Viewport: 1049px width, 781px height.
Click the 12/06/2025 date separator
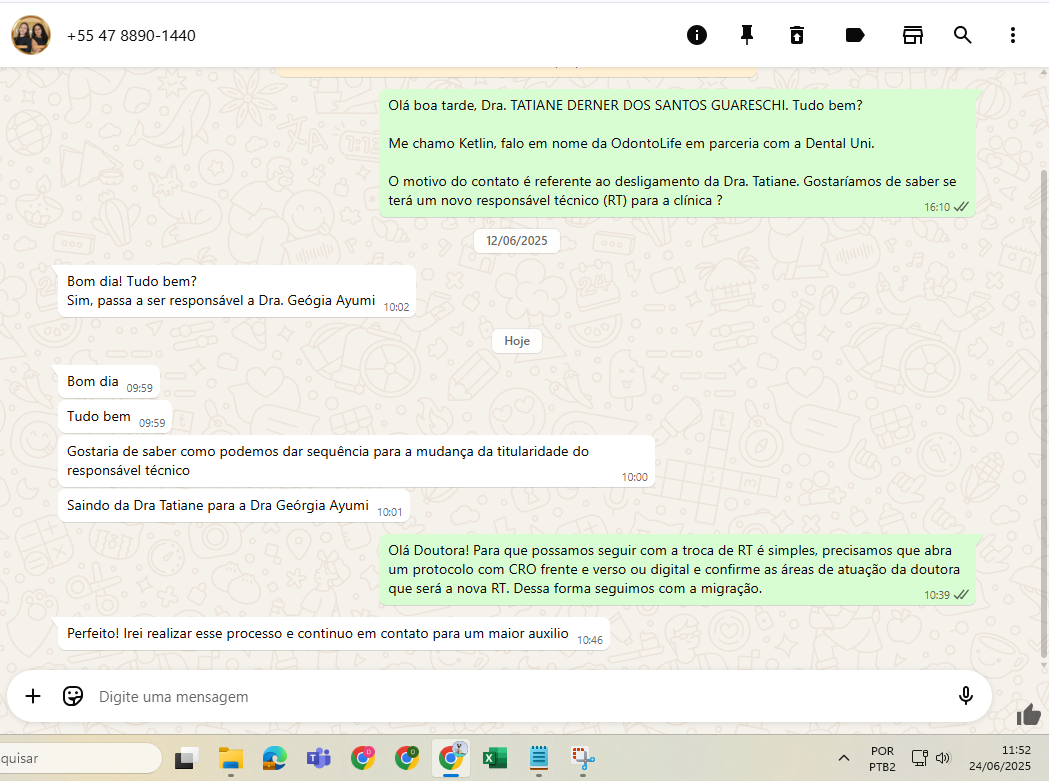click(x=516, y=241)
